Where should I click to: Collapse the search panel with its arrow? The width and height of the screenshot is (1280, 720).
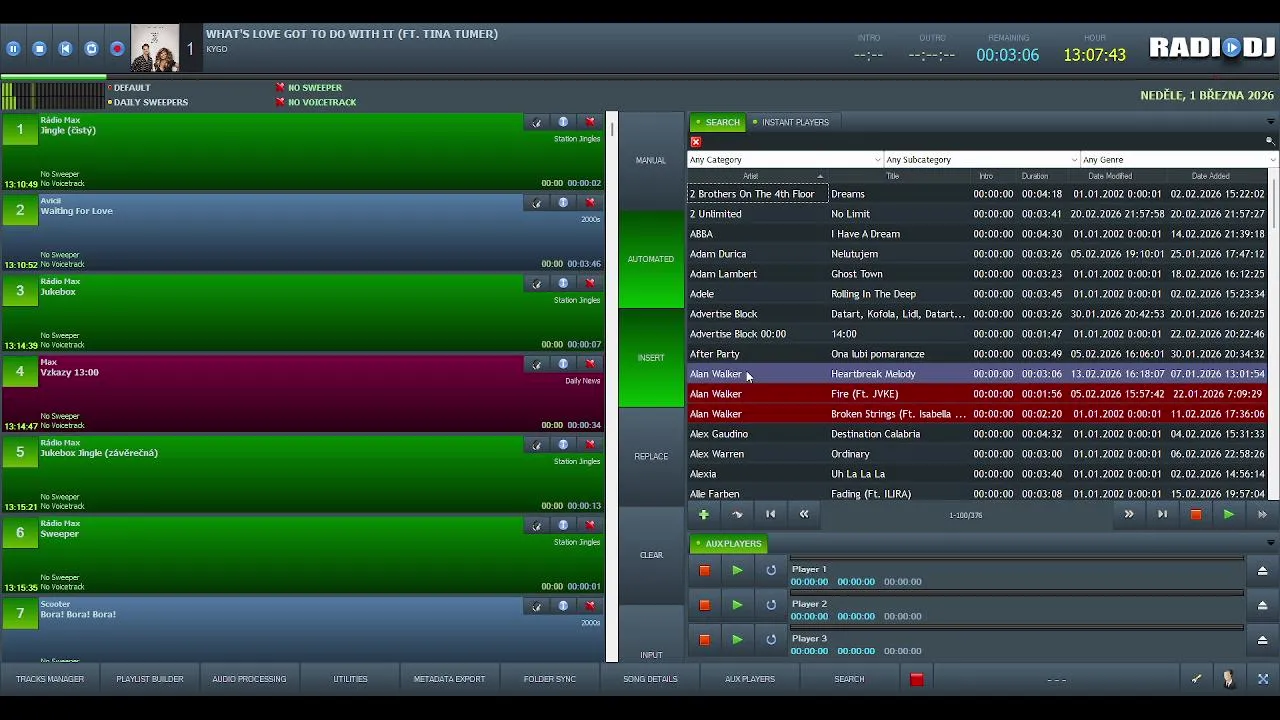1270,122
